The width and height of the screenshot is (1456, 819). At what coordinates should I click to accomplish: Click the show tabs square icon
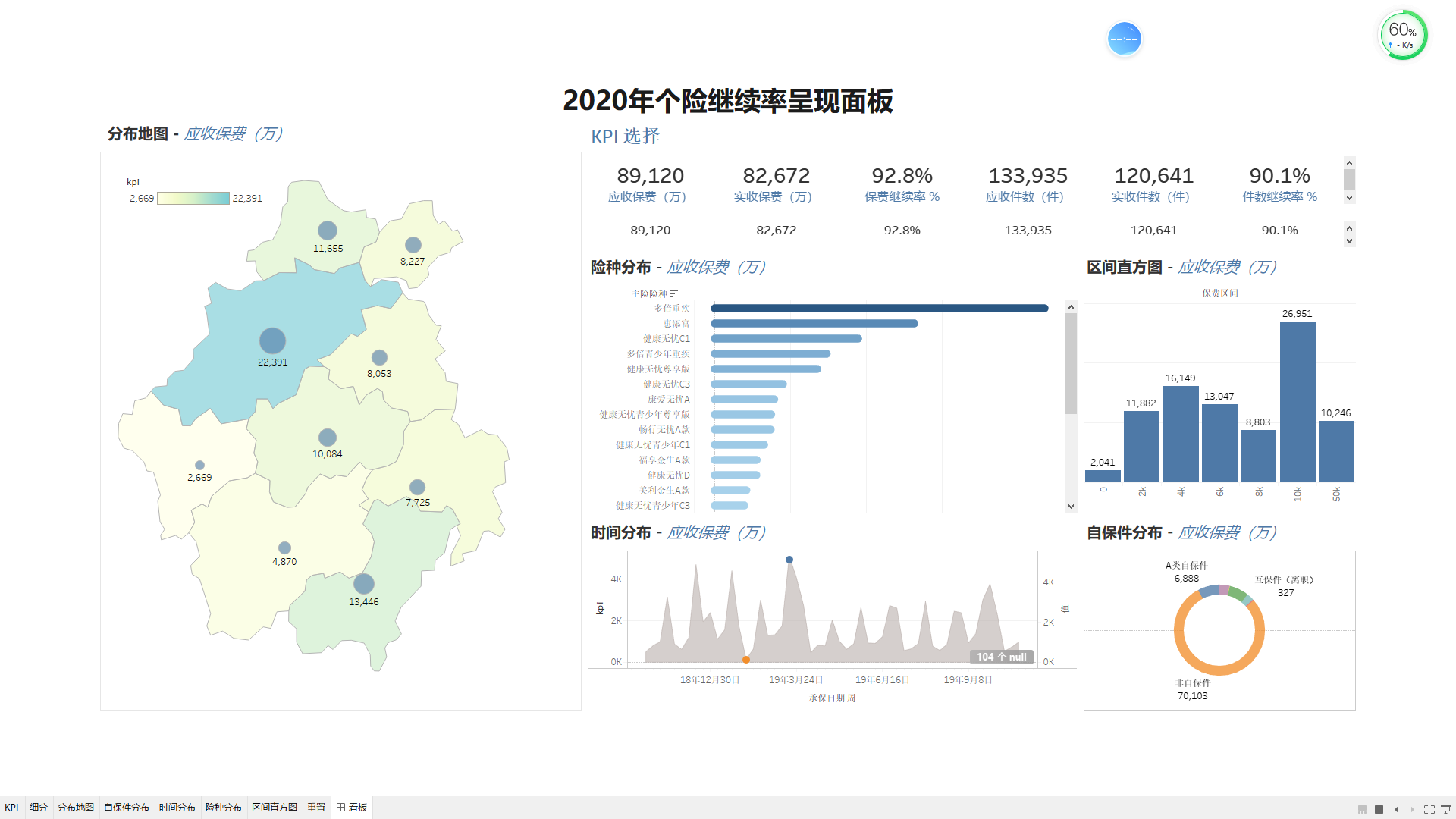[1379, 809]
